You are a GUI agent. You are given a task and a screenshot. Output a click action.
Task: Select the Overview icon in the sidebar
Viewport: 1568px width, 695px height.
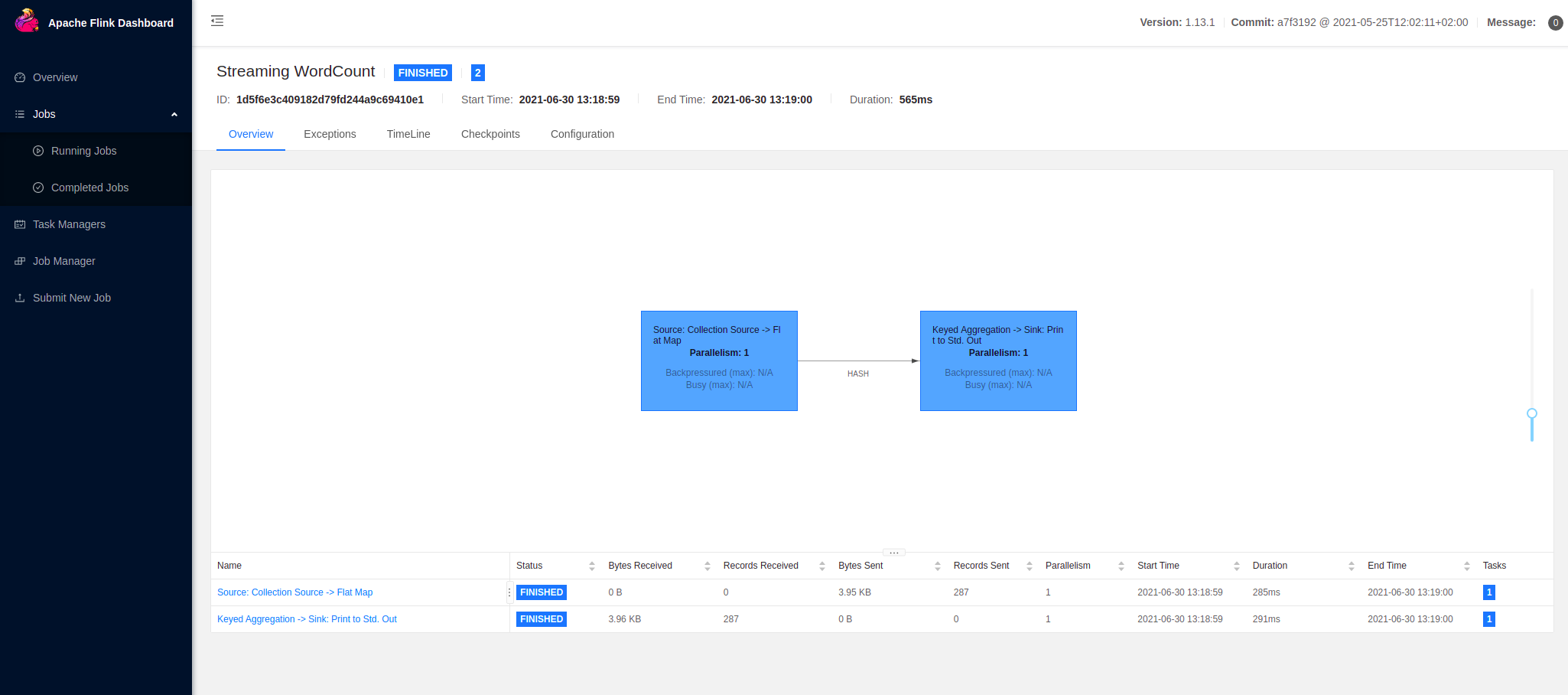tap(19, 77)
